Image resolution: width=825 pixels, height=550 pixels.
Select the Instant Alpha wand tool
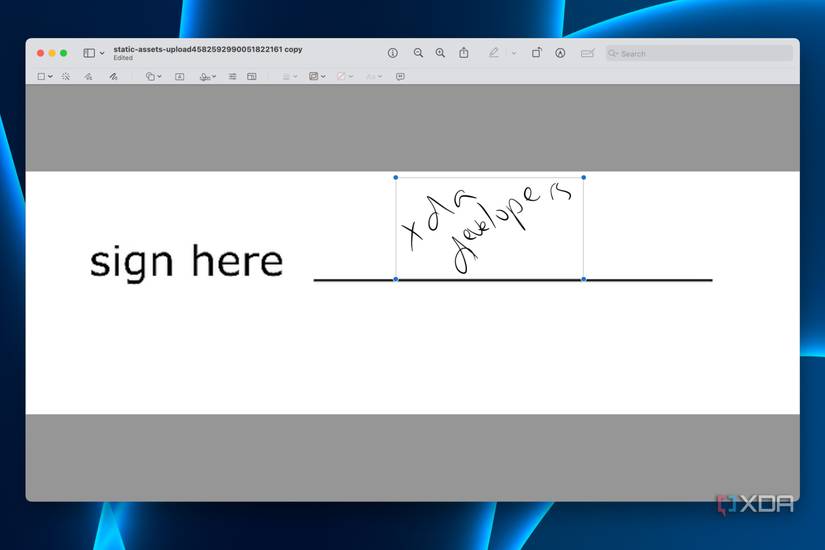[66, 77]
